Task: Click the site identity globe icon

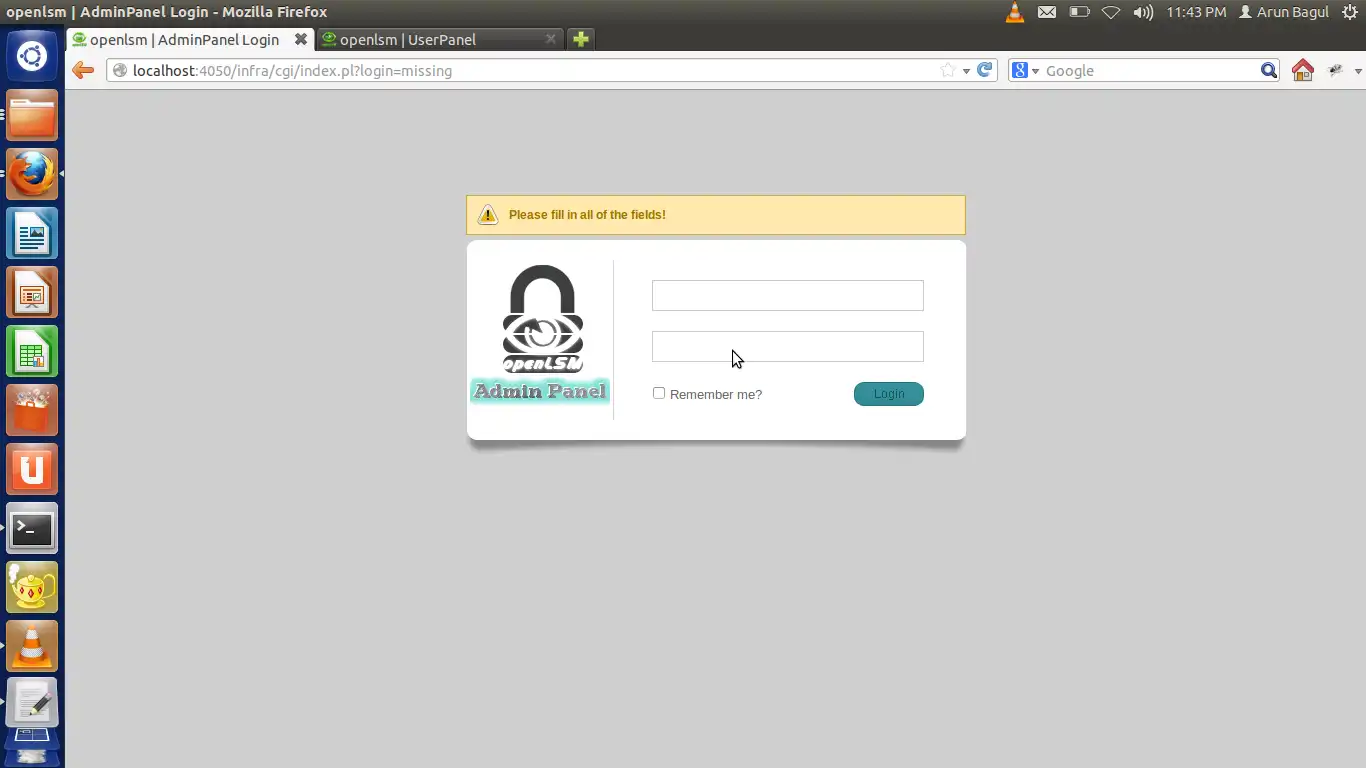Action: pos(120,70)
